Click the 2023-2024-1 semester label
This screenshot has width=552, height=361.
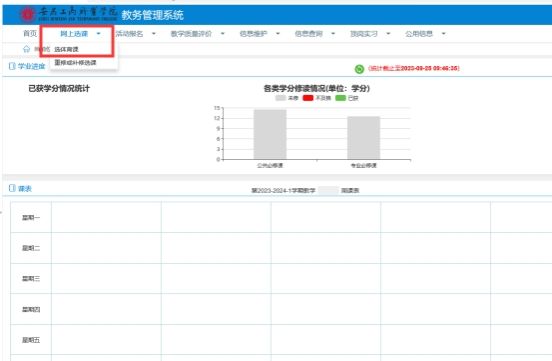(x=283, y=191)
